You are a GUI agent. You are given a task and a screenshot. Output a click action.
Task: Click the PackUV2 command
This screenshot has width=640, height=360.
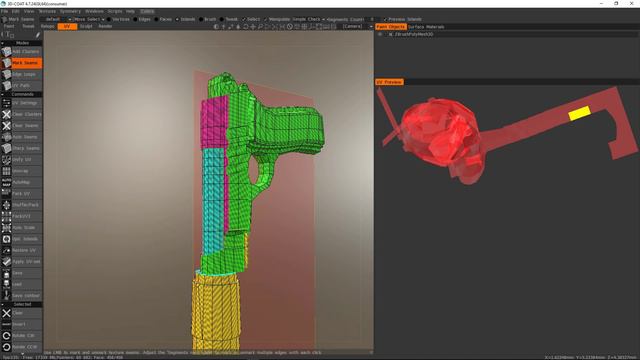click(x=22, y=216)
